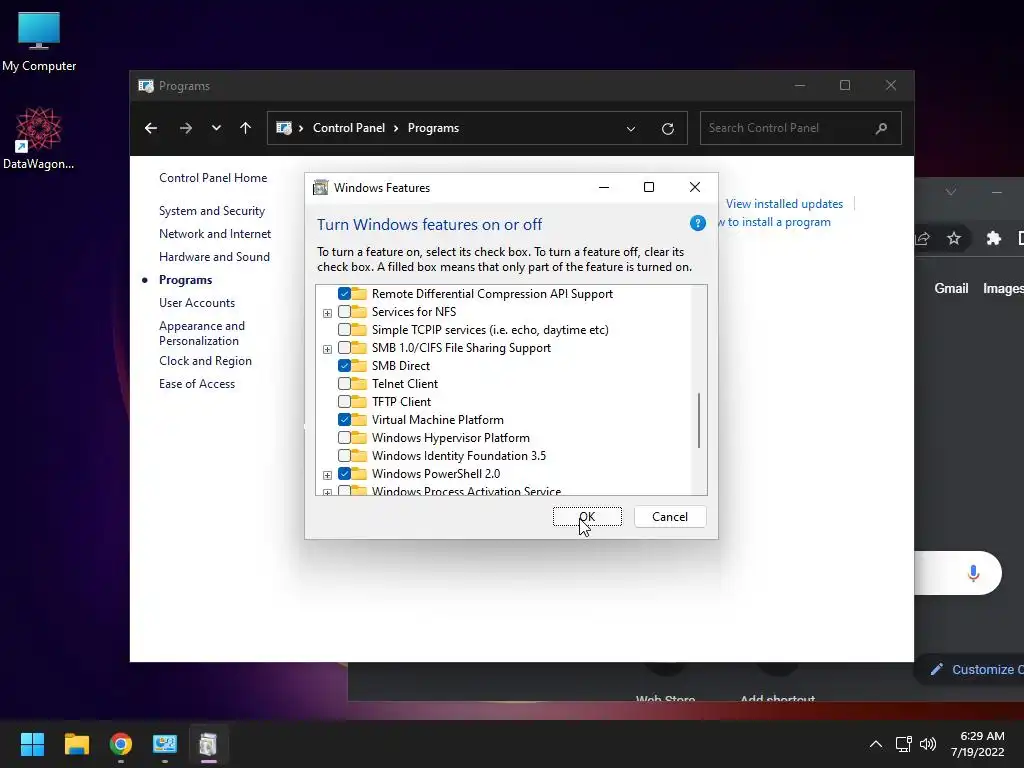Switch to Chrome from the taskbar
1024x768 pixels.
(x=121, y=744)
